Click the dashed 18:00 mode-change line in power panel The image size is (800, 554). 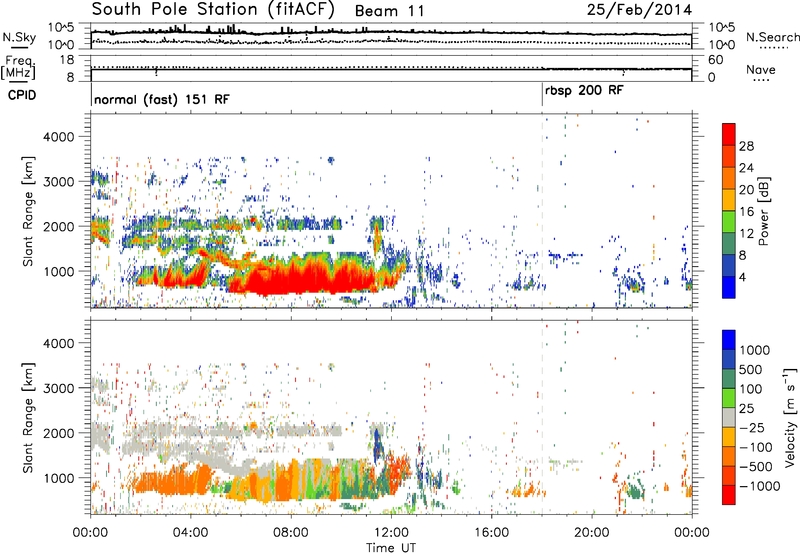click(542, 211)
